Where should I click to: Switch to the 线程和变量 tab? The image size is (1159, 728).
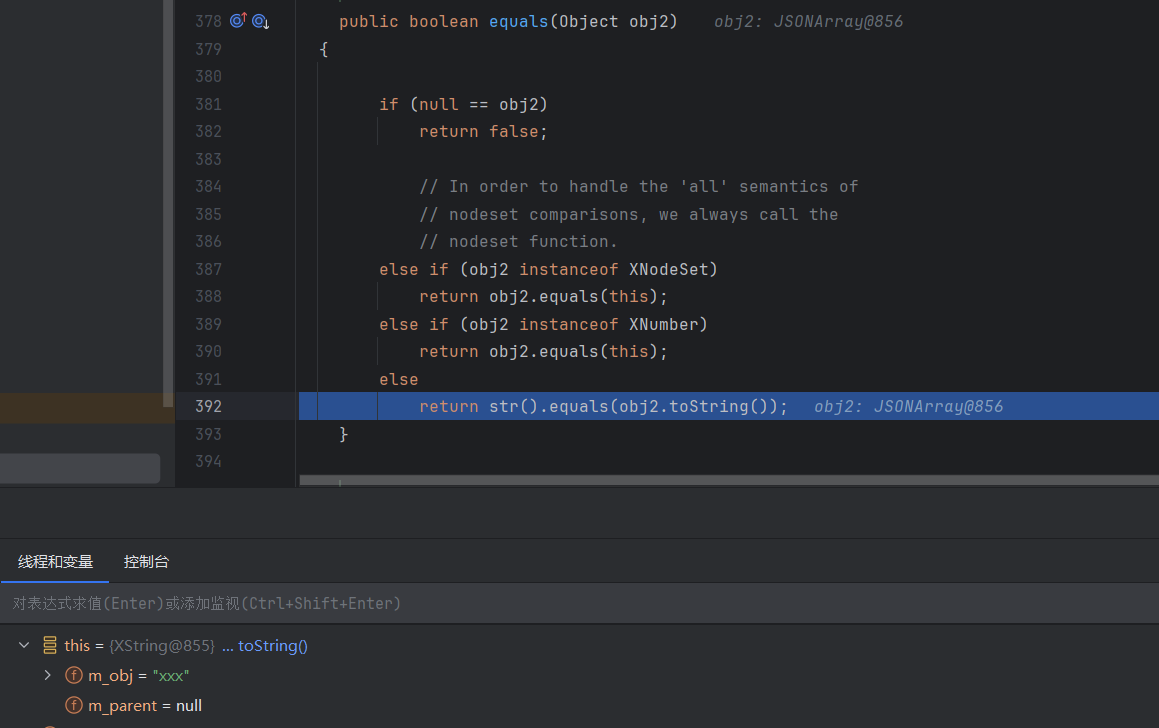click(55, 562)
